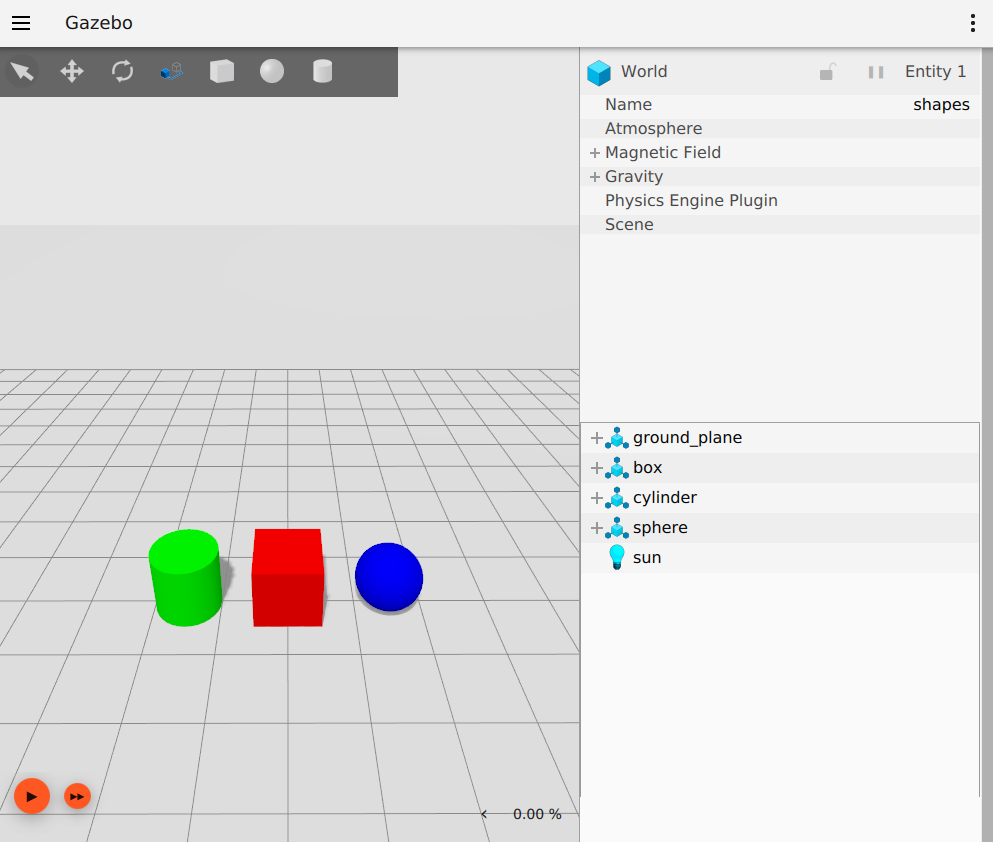Toggle the inspector lock icon
The image size is (993, 842).
[x=827, y=72]
